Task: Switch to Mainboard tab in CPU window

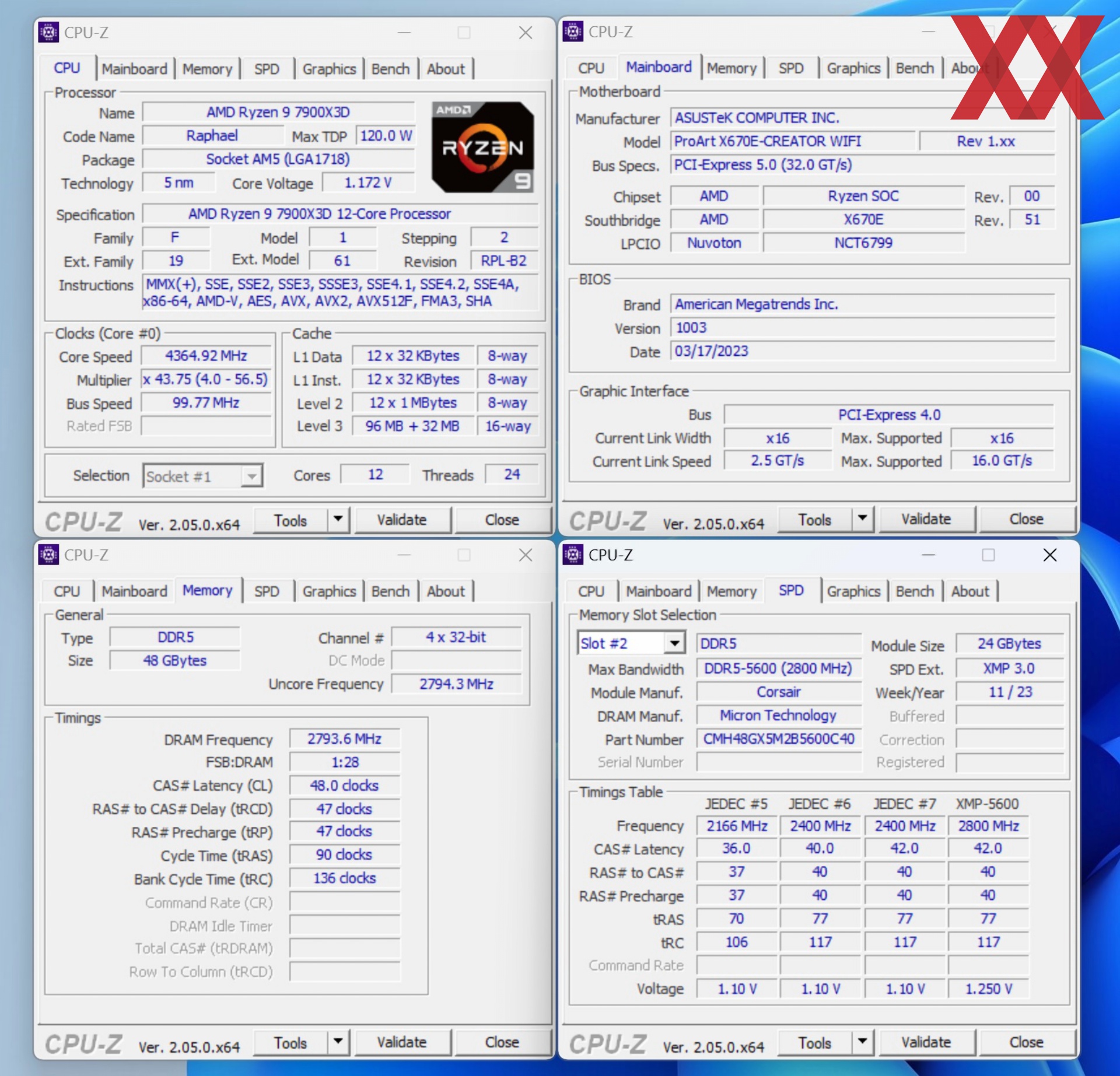Action: click(134, 69)
